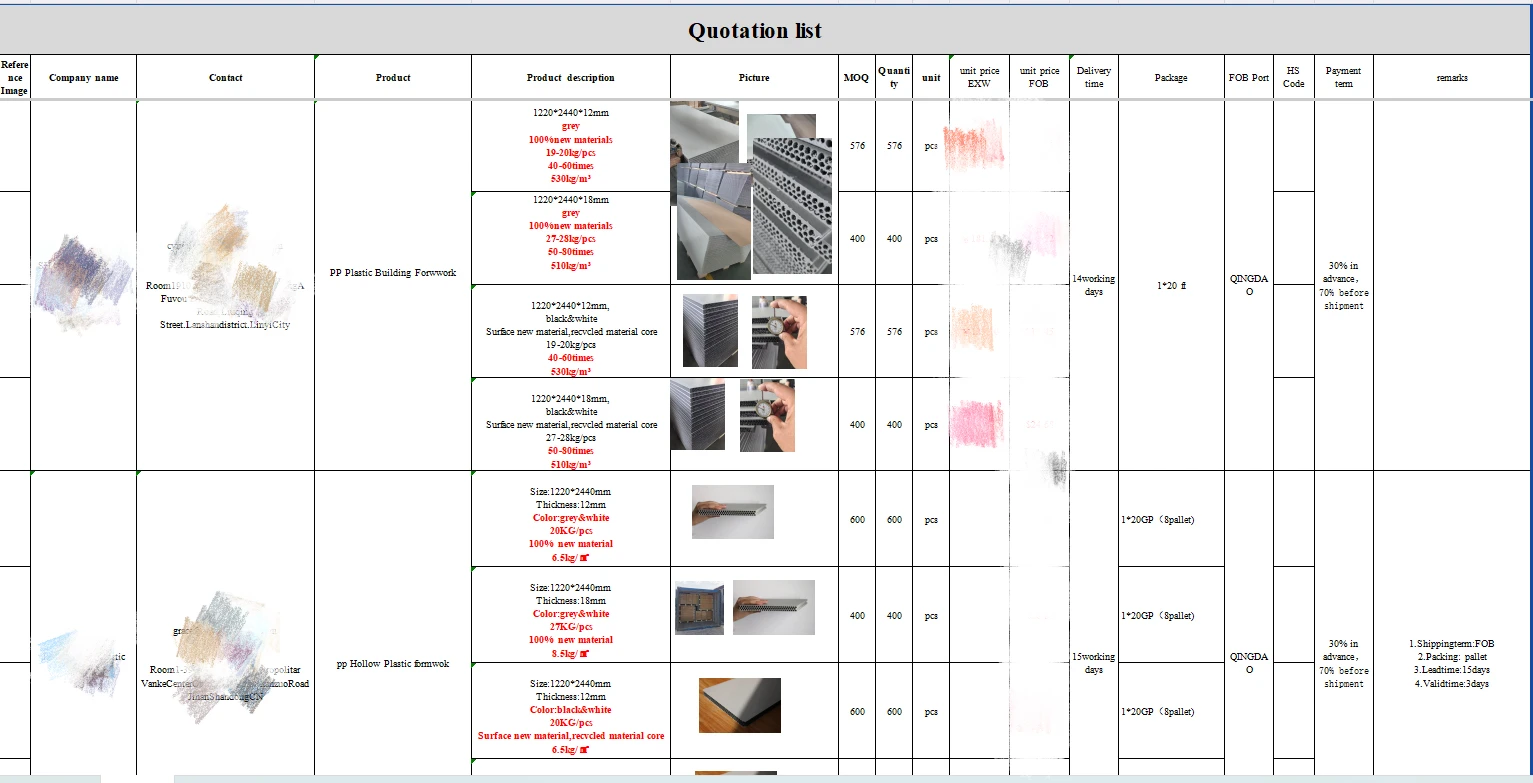Click the hand holding hollow panel photo
Screen dimensions: 1533x783
[x=732, y=512]
